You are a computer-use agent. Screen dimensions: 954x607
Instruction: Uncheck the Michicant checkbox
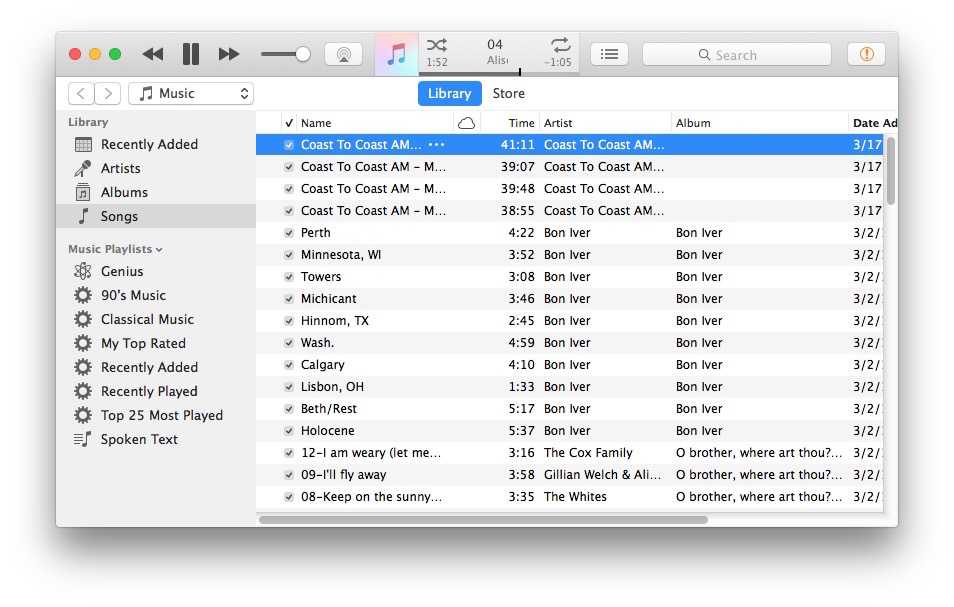(x=288, y=299)
